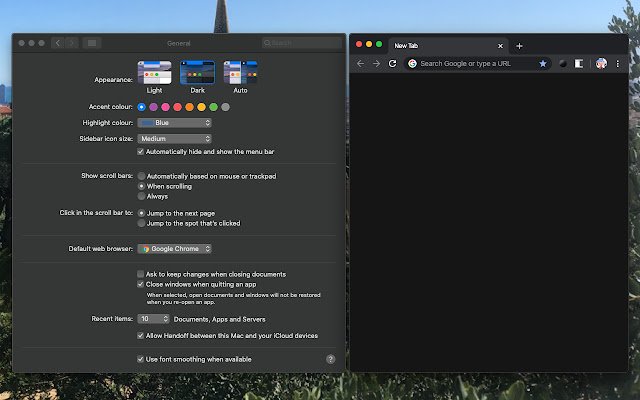Open a new Chrome tab
Viewport: 640px width, 400px height.
pos(519,46)
